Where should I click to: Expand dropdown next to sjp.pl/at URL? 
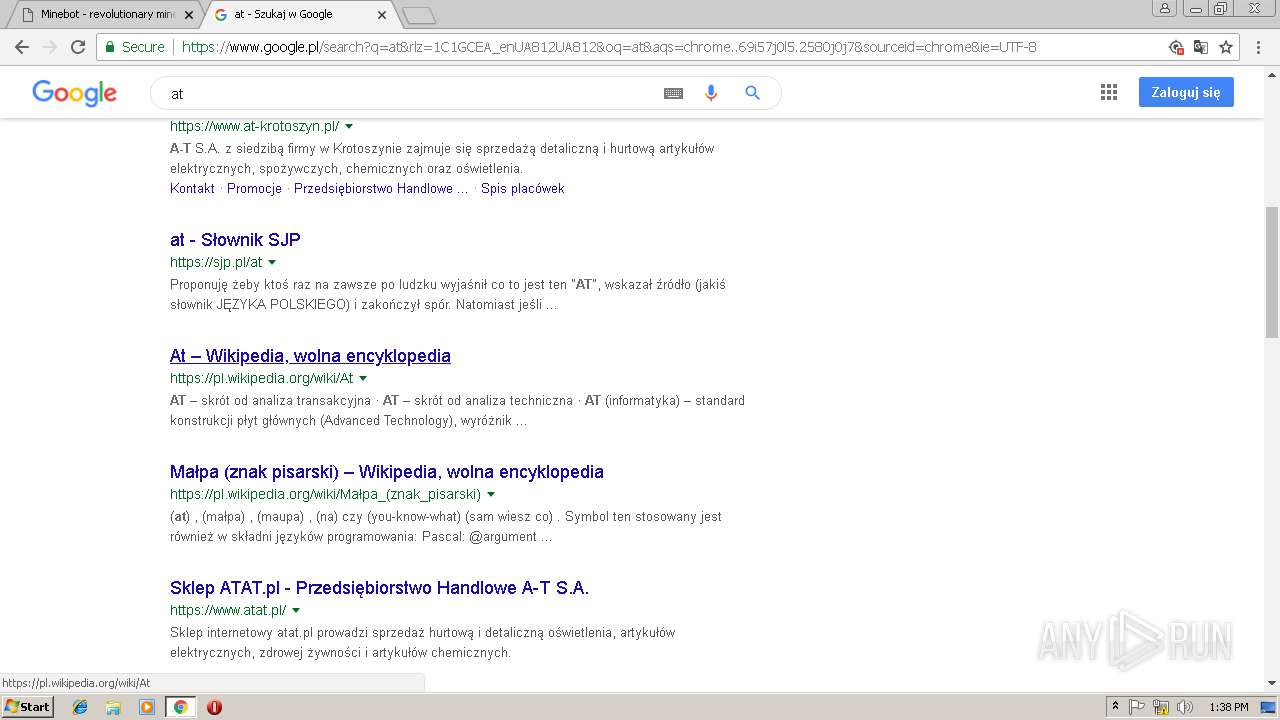pyautogui.click(x=272, y=263)
